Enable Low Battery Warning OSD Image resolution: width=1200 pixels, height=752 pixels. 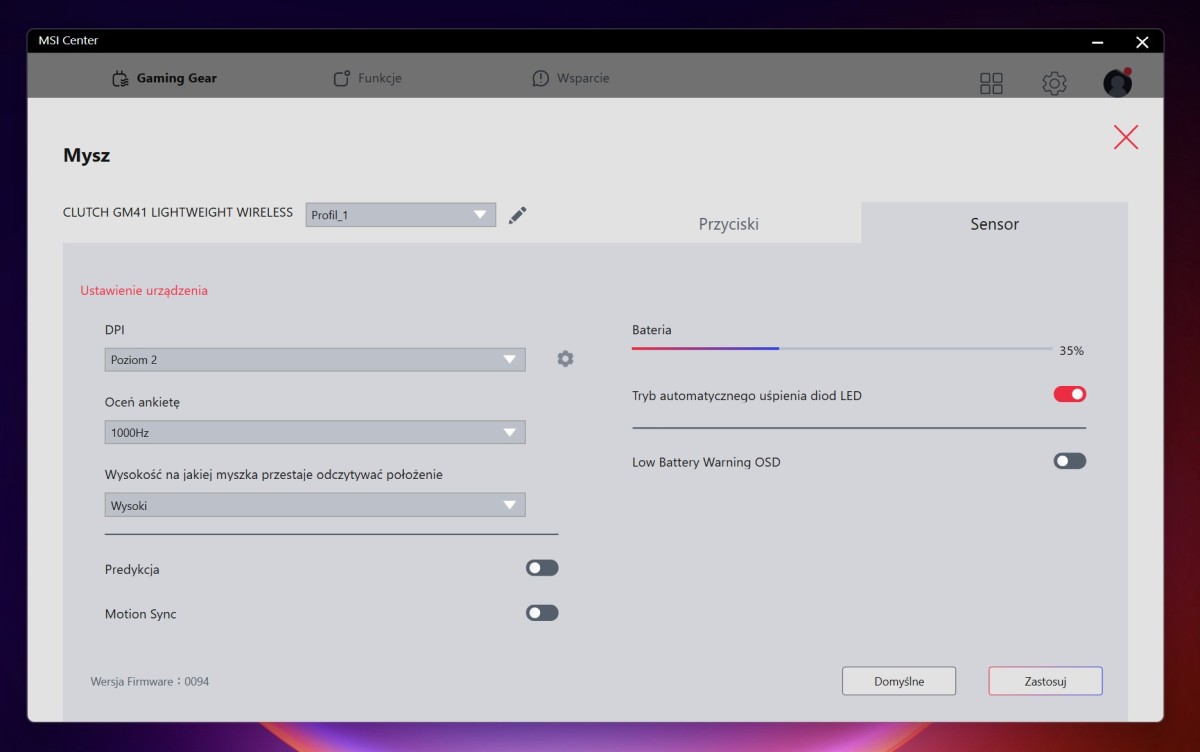point(1069,461)
